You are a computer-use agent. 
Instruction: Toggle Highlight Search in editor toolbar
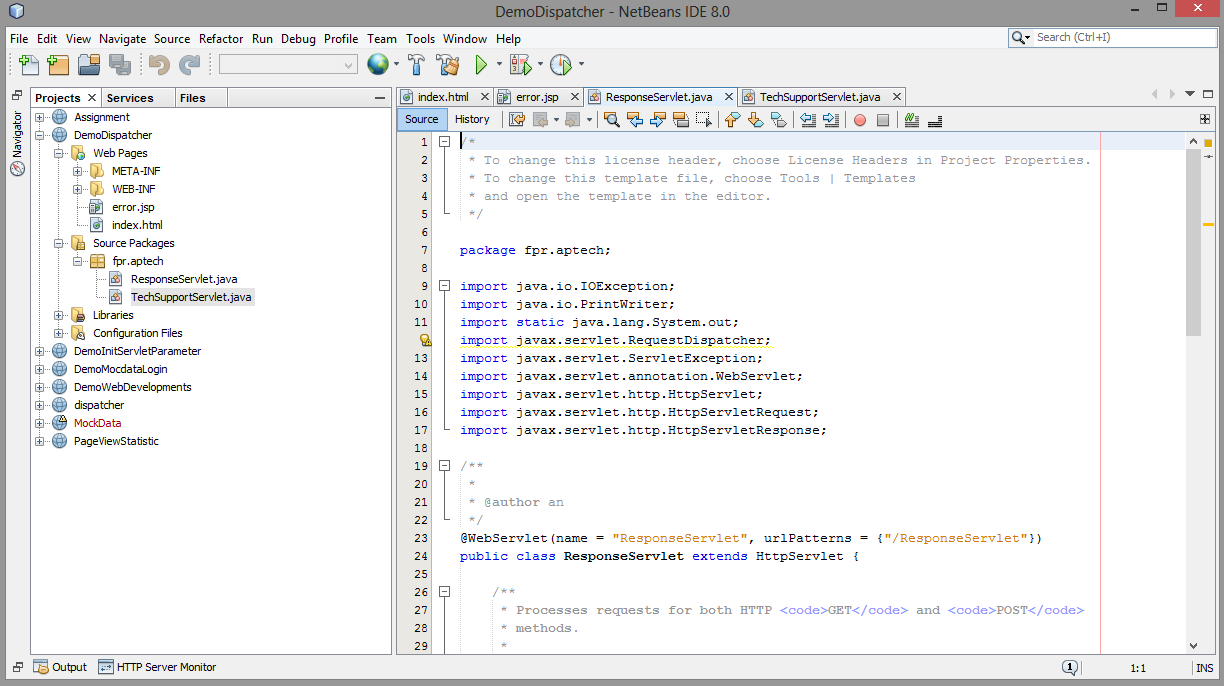click(x=680, y=120)
